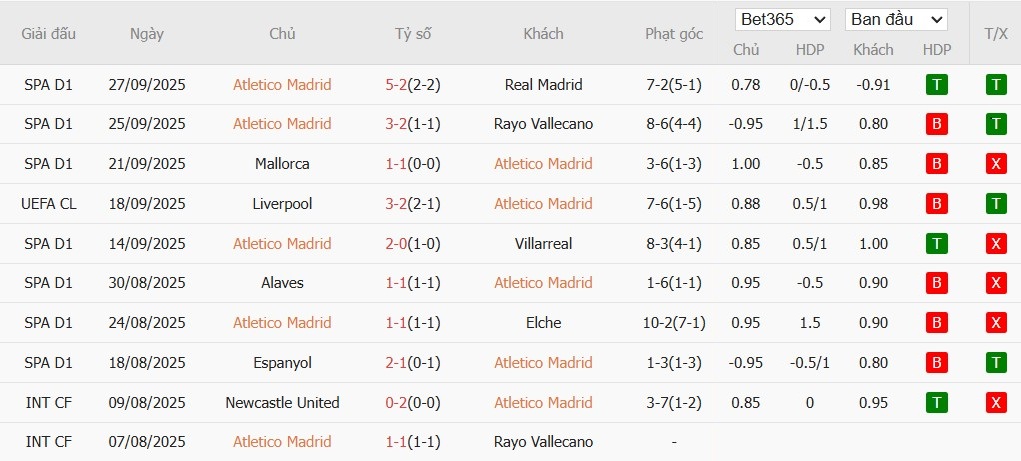Expand the Ban đầu odds dropdown
The height and width of the screenshot is (461, 1021).
pos(896,19)
